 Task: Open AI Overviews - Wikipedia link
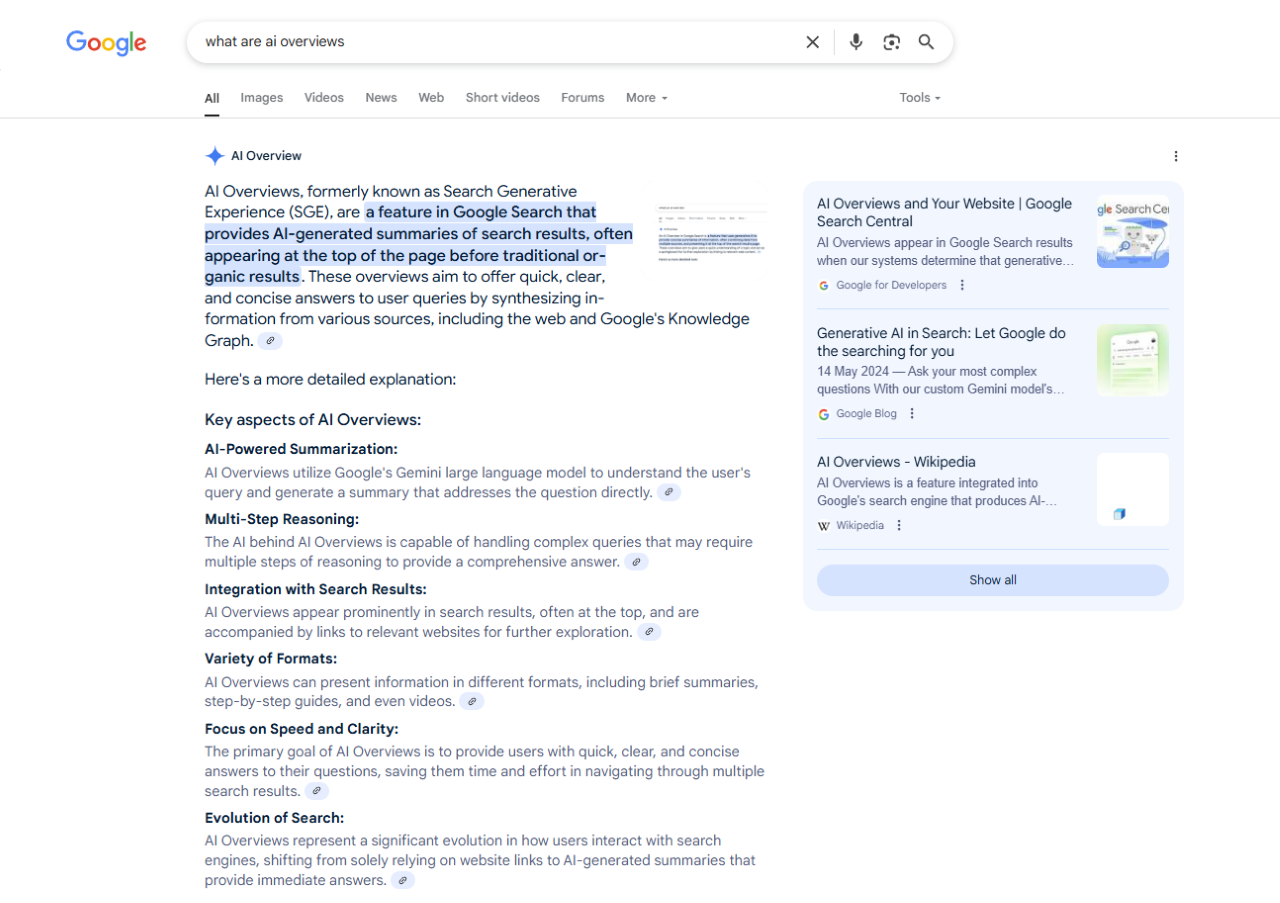tap(896, 462)
